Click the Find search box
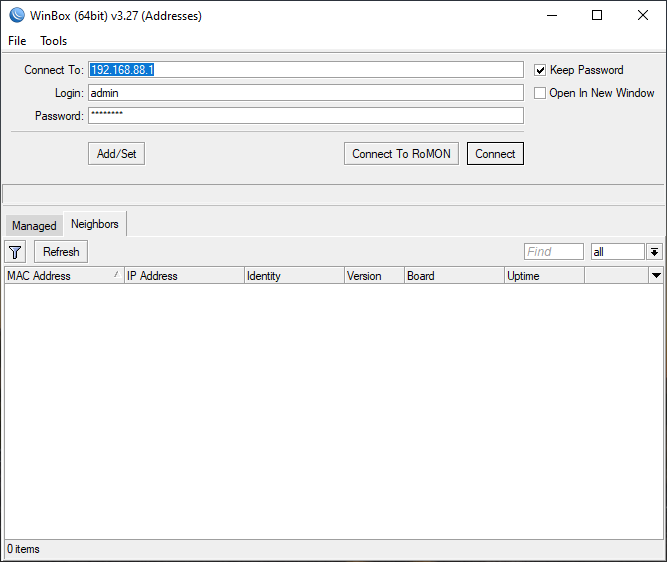 [x=554, y=252]
